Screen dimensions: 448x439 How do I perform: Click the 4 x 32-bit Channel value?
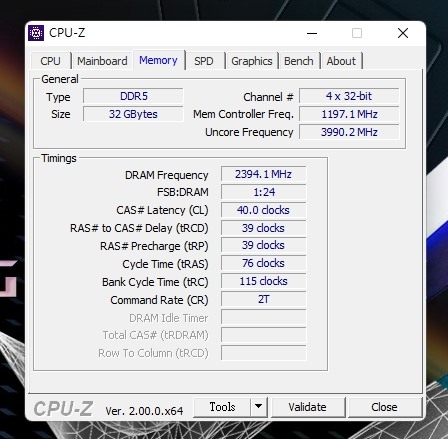click(x=349, y=96)
